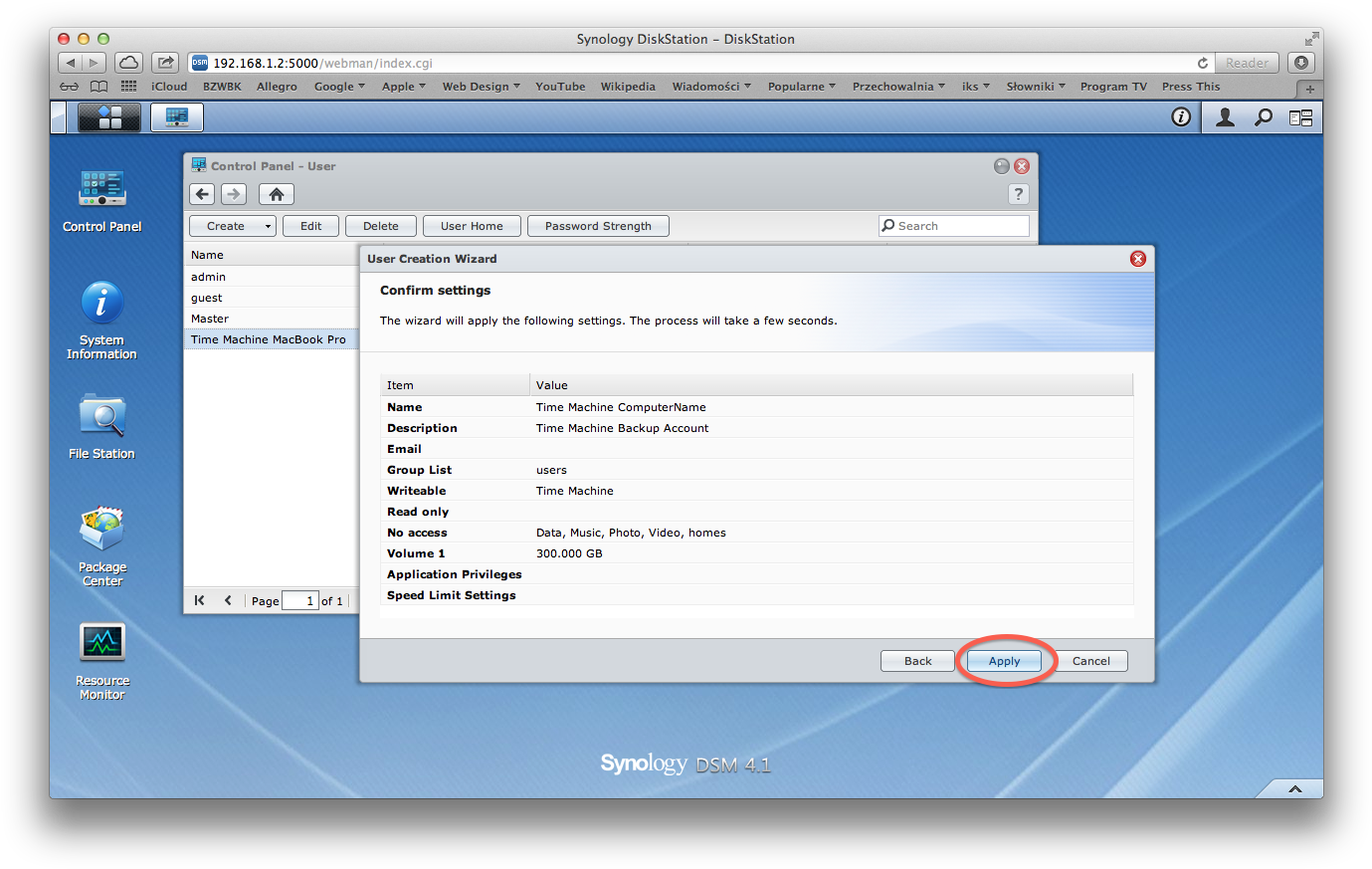Launch File Station from desktop
The width and height of the screenshot is (1372, 869).
coord(101,417)
